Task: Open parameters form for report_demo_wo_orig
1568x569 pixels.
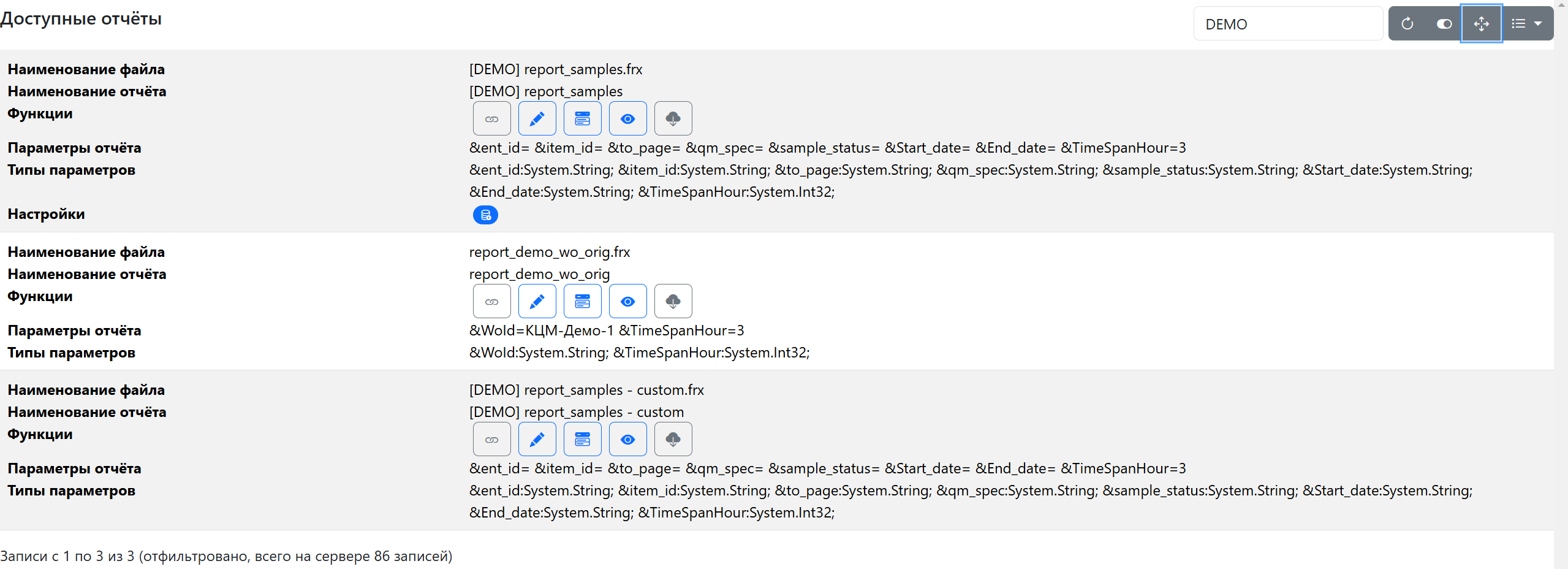Action: pyautogui.click(x=582, y=302)
